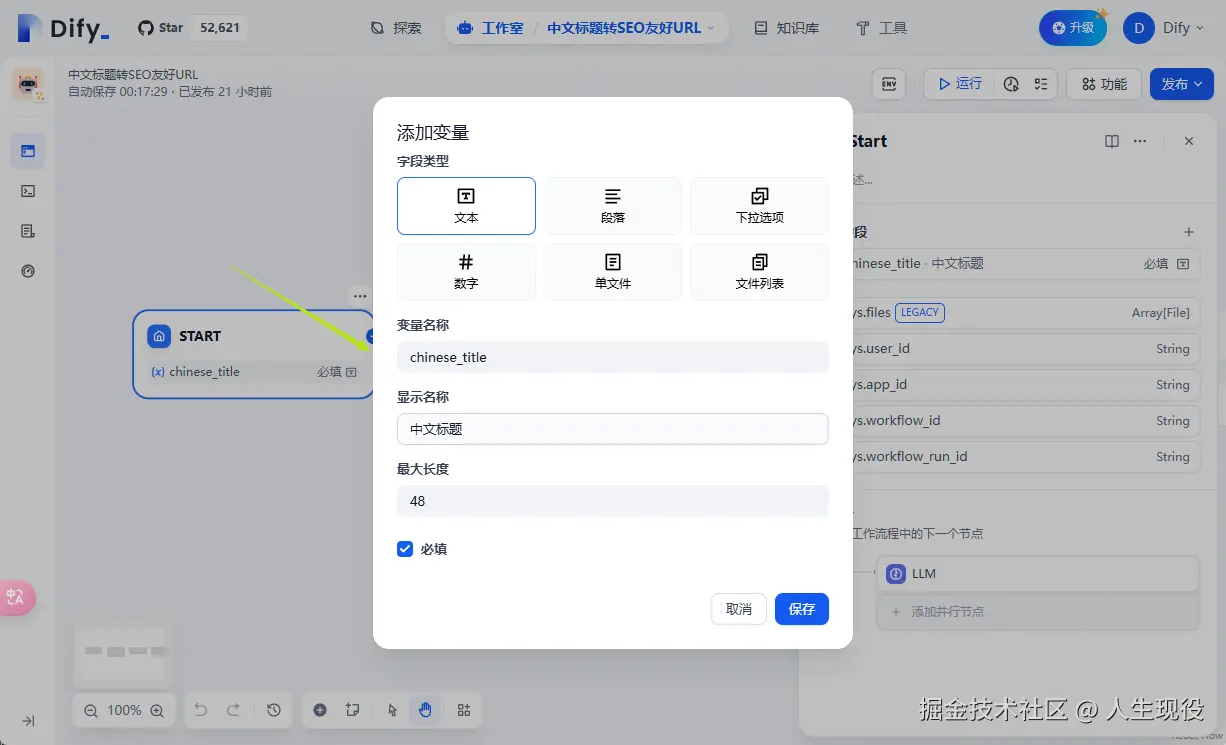Viewport: 1226px width, 745px height.
Task: Expand the sidebar with the arrow icon
Action: pyautogui.click(x=28, y=721)
